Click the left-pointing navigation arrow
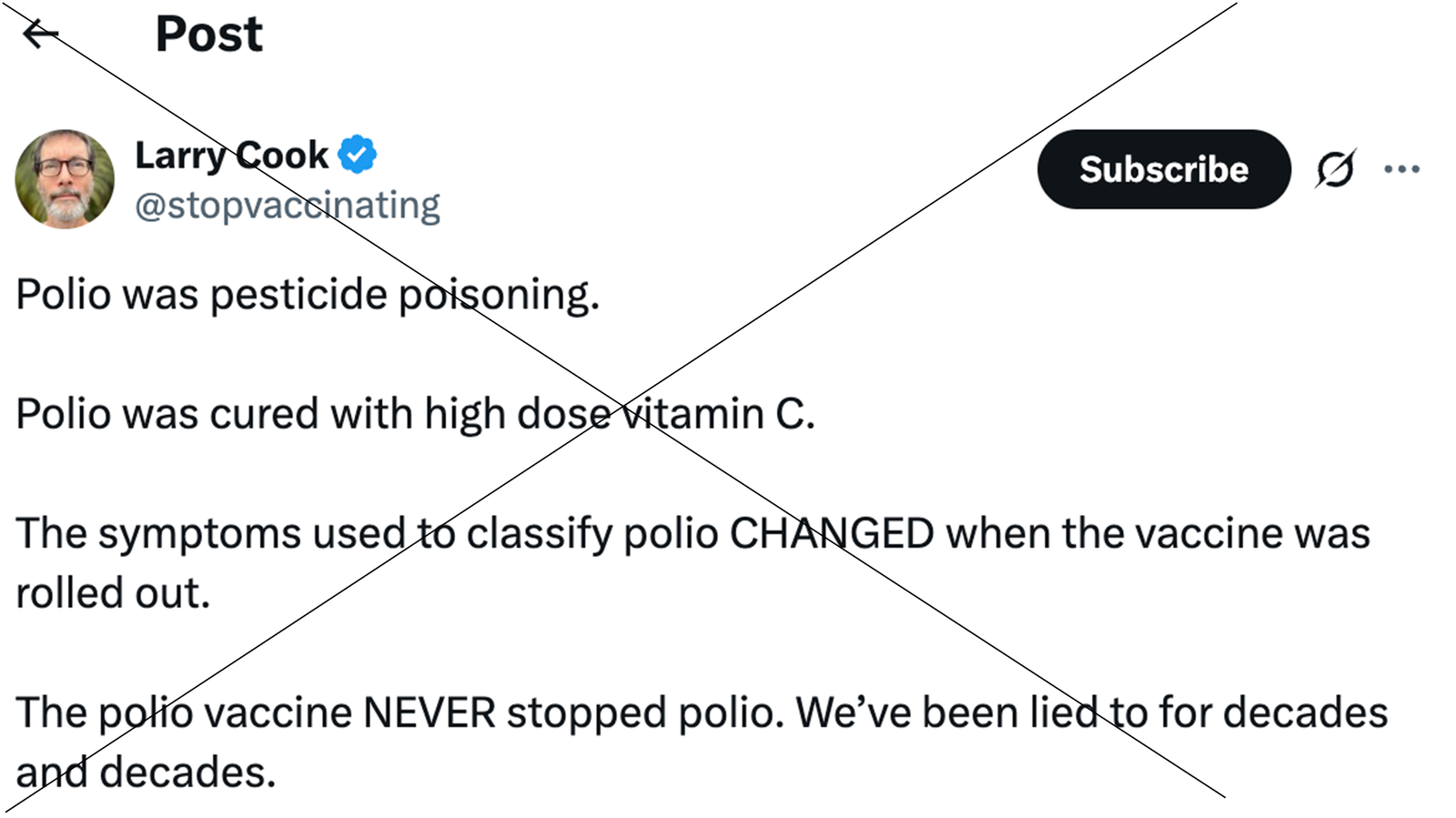The width and height of the screenshot is (1456, 818). pos(38,35)
